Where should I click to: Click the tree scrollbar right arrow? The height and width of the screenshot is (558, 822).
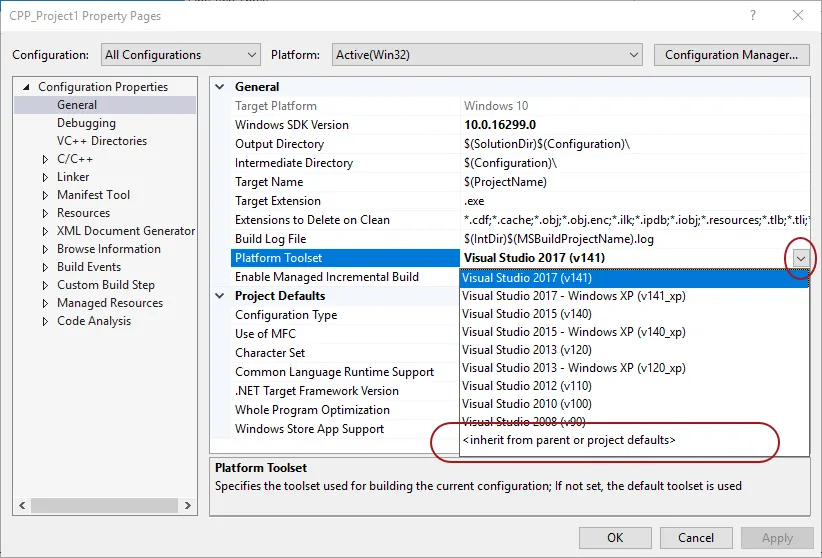tap(188, 506)
